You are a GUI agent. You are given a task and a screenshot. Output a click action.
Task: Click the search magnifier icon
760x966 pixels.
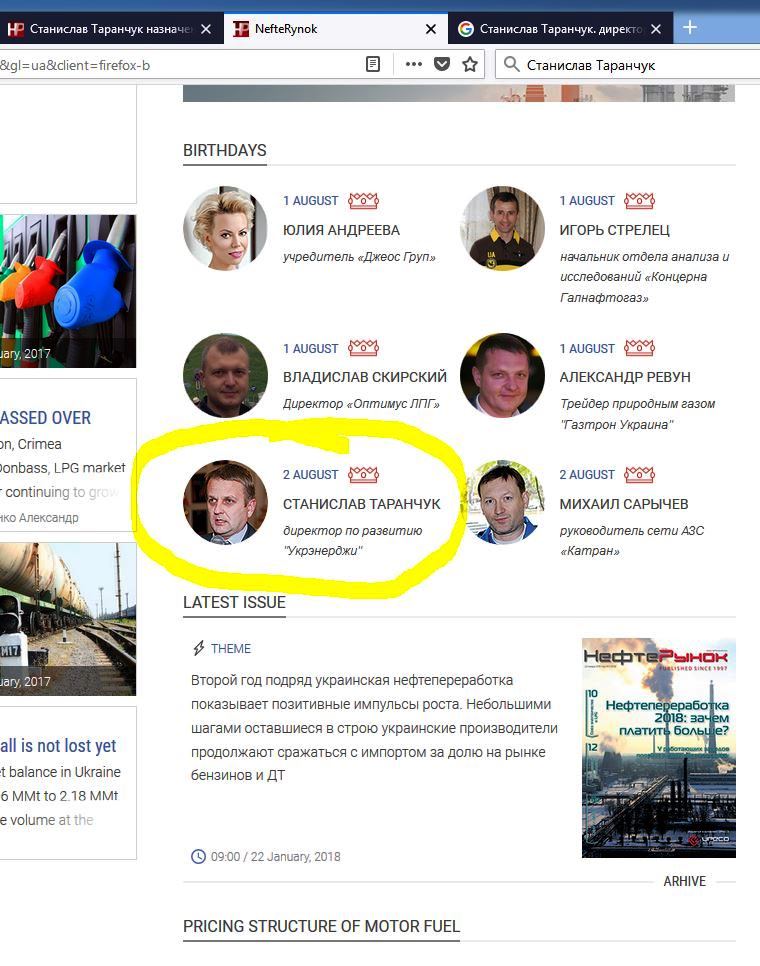(511, 64)
